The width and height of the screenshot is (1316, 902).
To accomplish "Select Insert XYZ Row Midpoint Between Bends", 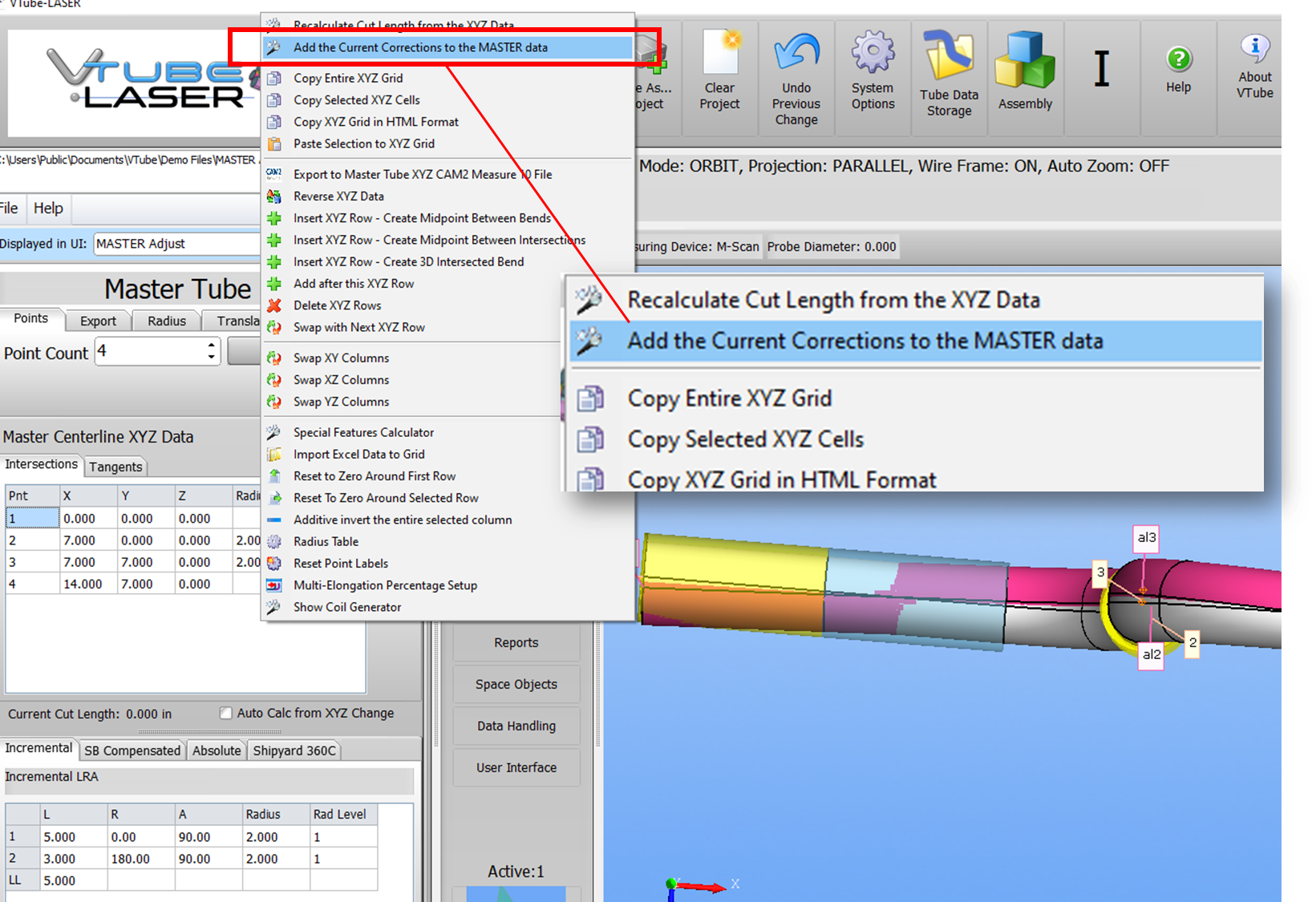I will (x=422, y=218).
